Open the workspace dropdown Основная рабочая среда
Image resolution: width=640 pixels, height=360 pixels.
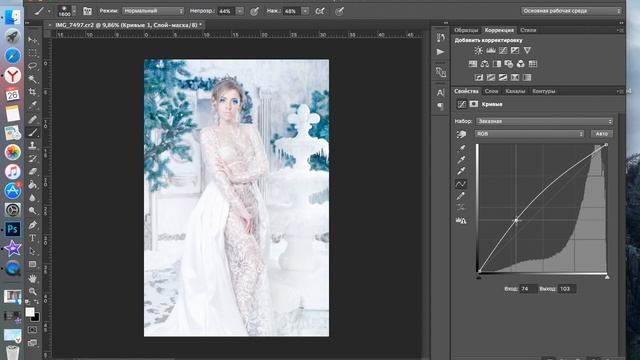click(x=571, y=11)
